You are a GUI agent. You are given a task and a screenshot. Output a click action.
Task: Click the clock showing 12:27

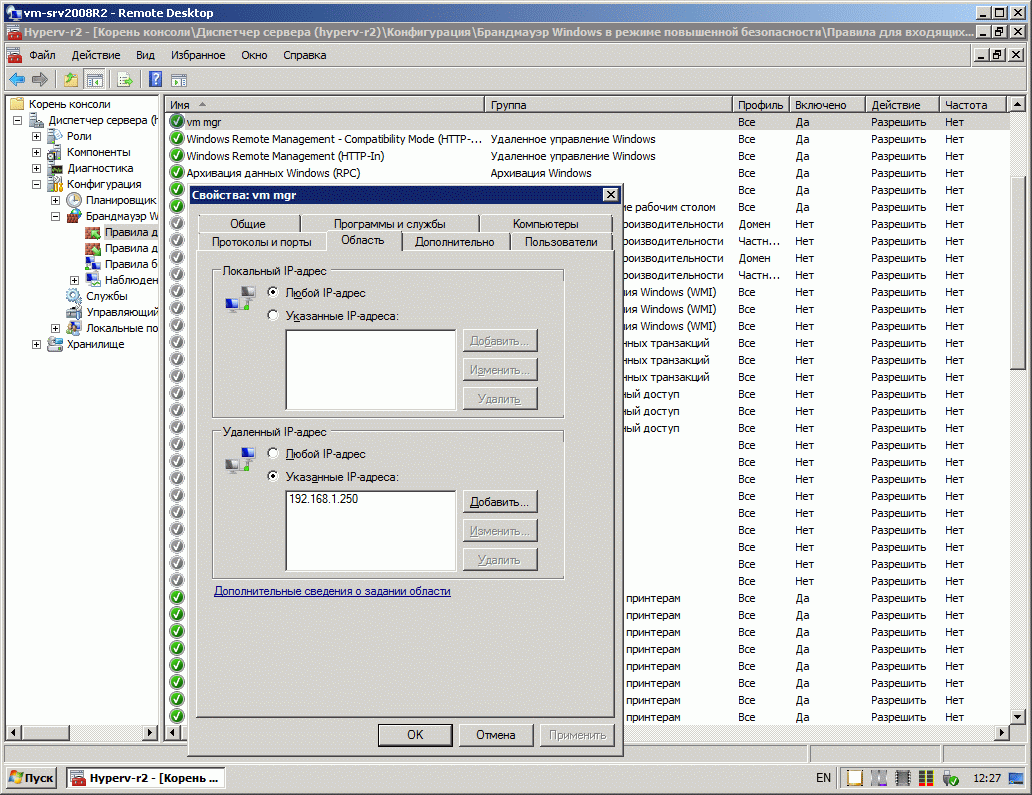[987, 778]
